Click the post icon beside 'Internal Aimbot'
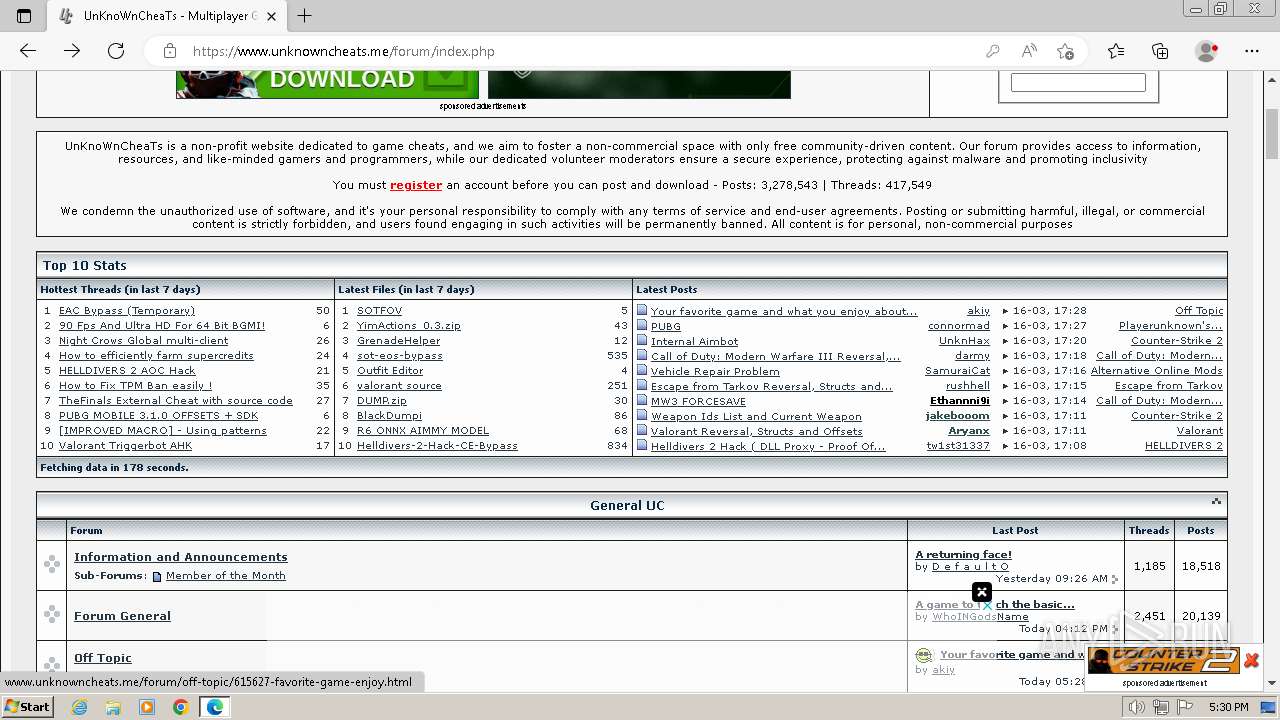The height and width of the screenshot is (720, 1280). [642, 341]
